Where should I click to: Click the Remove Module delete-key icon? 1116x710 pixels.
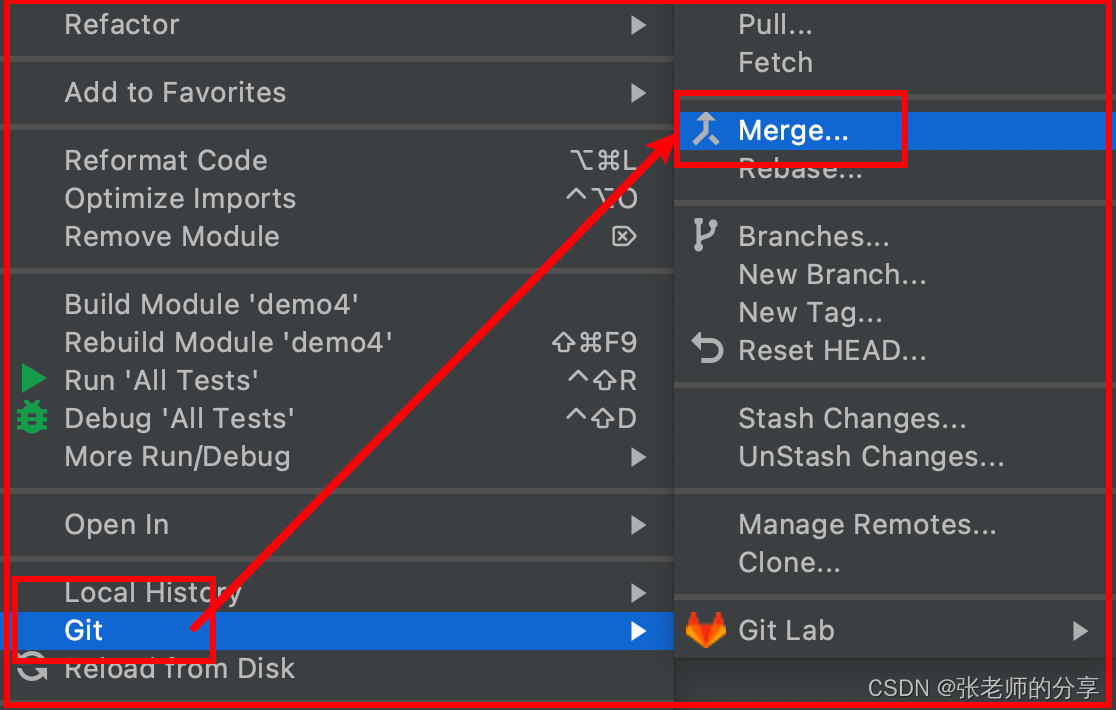click(623, 237)
